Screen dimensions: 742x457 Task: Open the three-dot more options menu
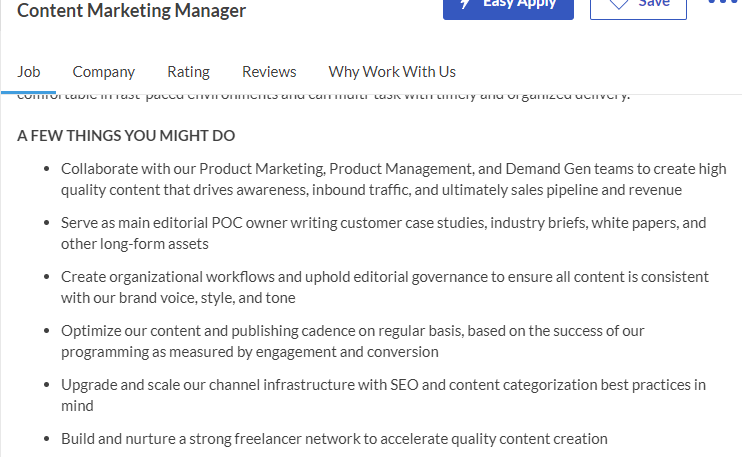pos(723,1)
